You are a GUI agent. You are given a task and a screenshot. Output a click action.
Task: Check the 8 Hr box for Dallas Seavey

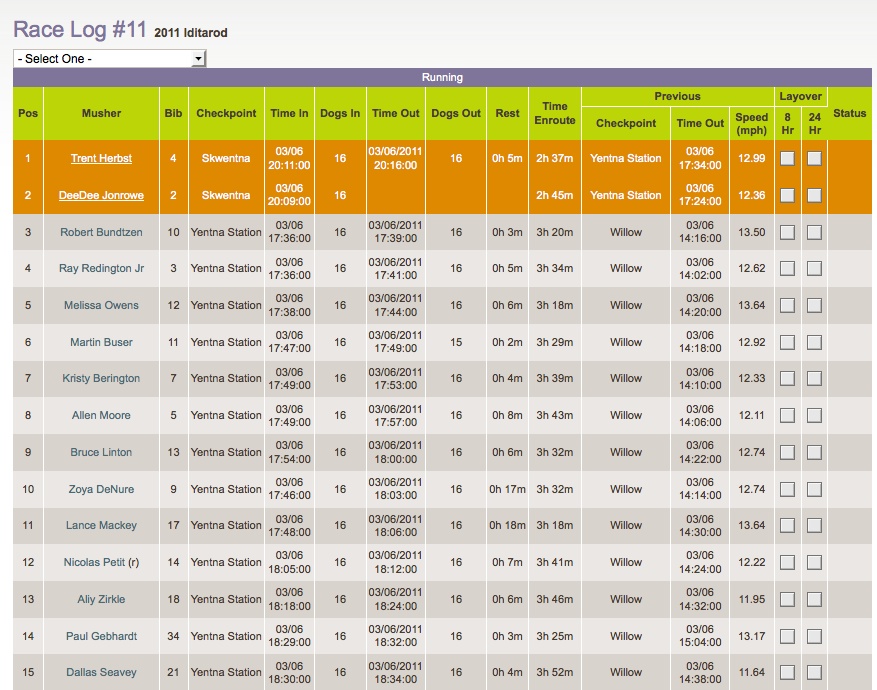pyautogui.click(x=788, y=672)
